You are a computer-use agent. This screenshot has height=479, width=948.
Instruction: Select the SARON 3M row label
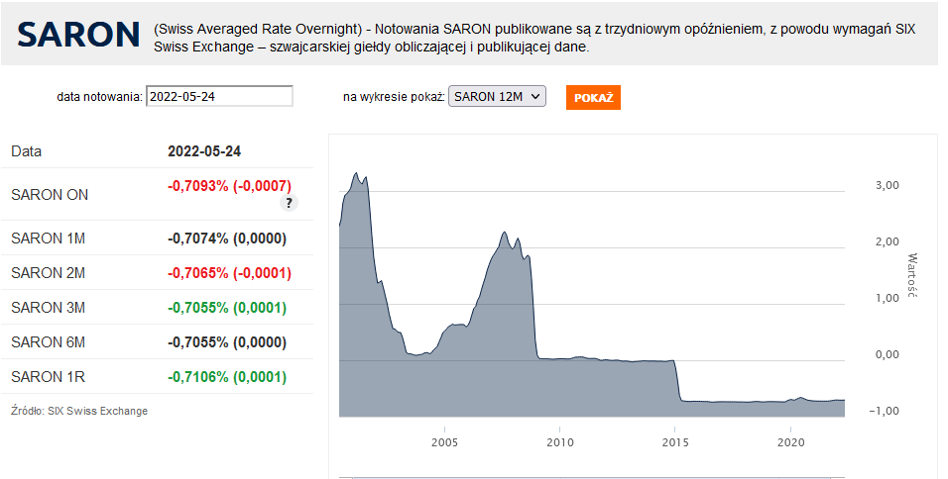click(48, 307)
